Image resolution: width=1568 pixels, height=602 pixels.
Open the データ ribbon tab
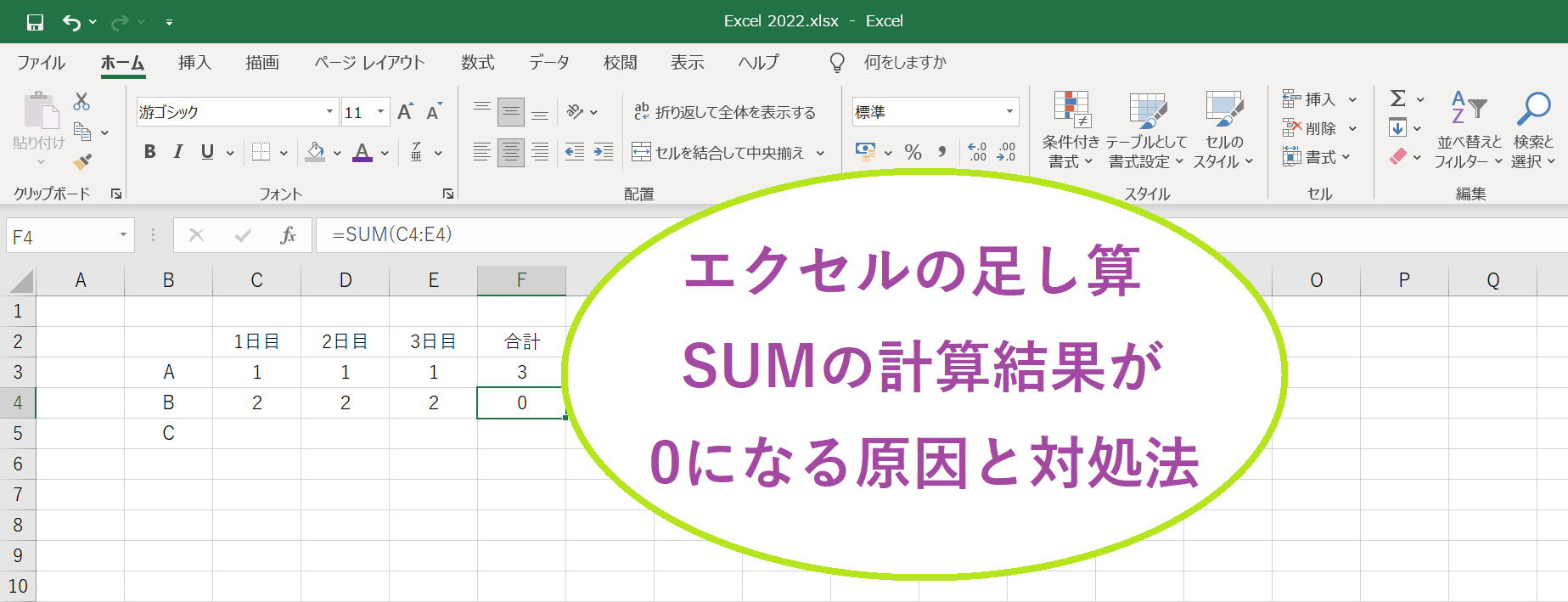[x=549, y=63]
